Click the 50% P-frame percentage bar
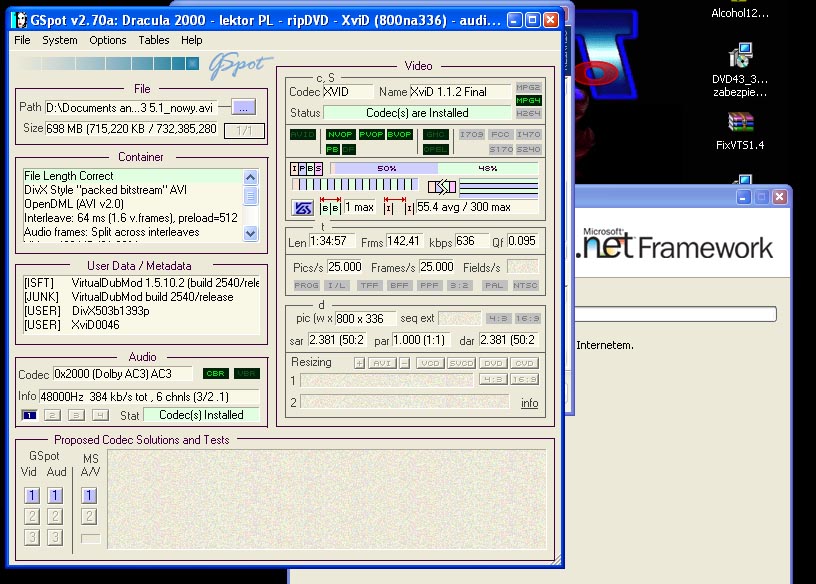Image resolution: width=816 pixels, height=584 pixels. point(386,169)
